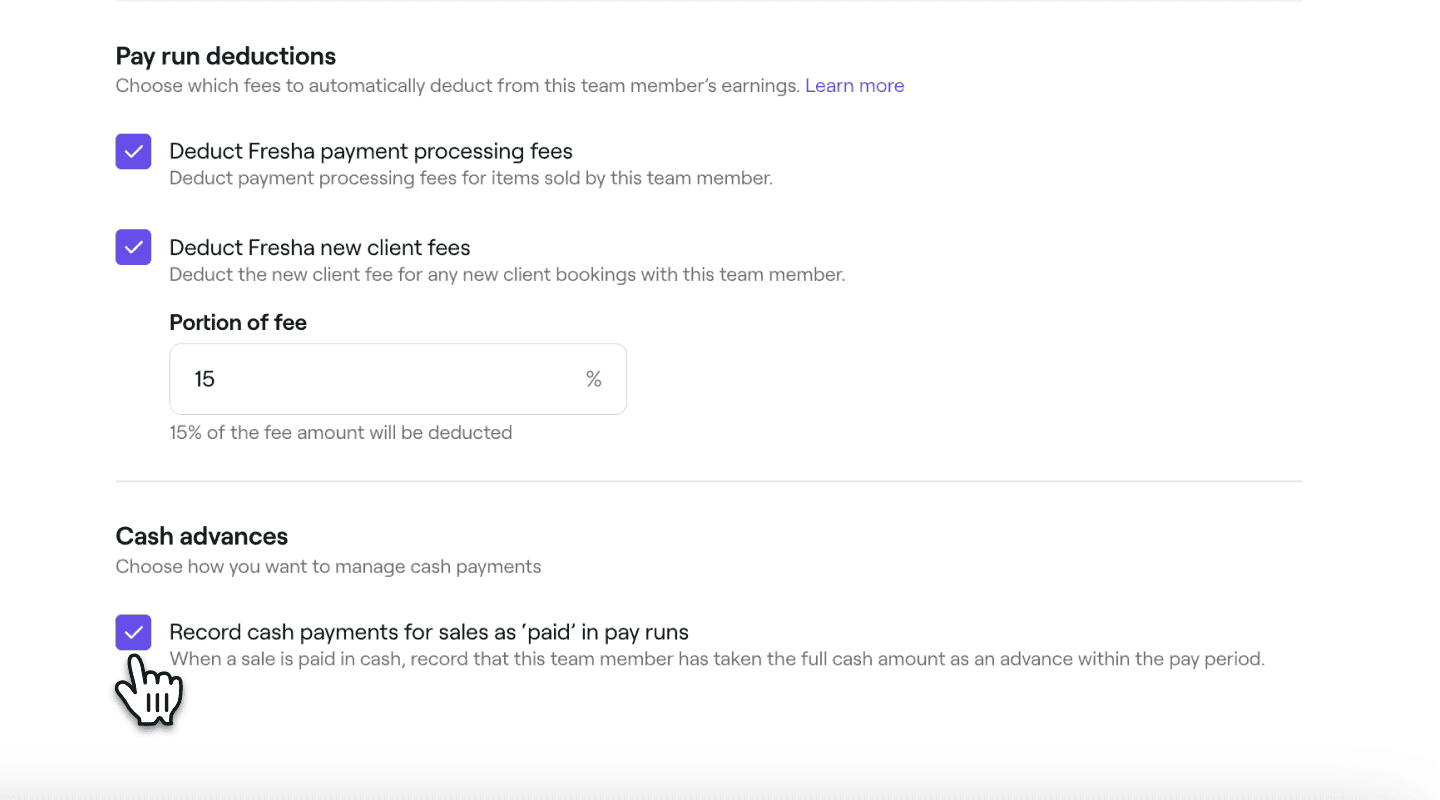
Task: Click description about new client bookings fee
Action: 507,275
